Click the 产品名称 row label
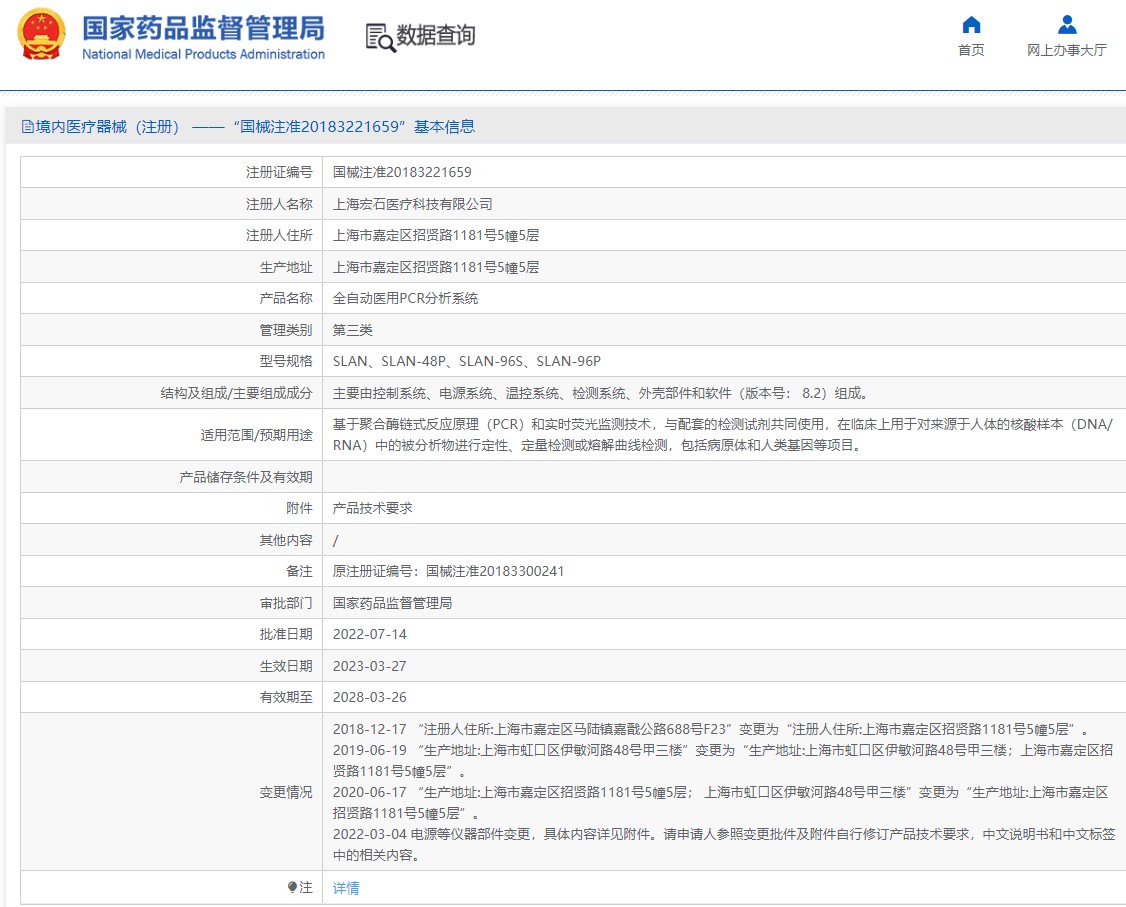The width and height of the screenshot is (1126, 907). (x=286, y=298)
